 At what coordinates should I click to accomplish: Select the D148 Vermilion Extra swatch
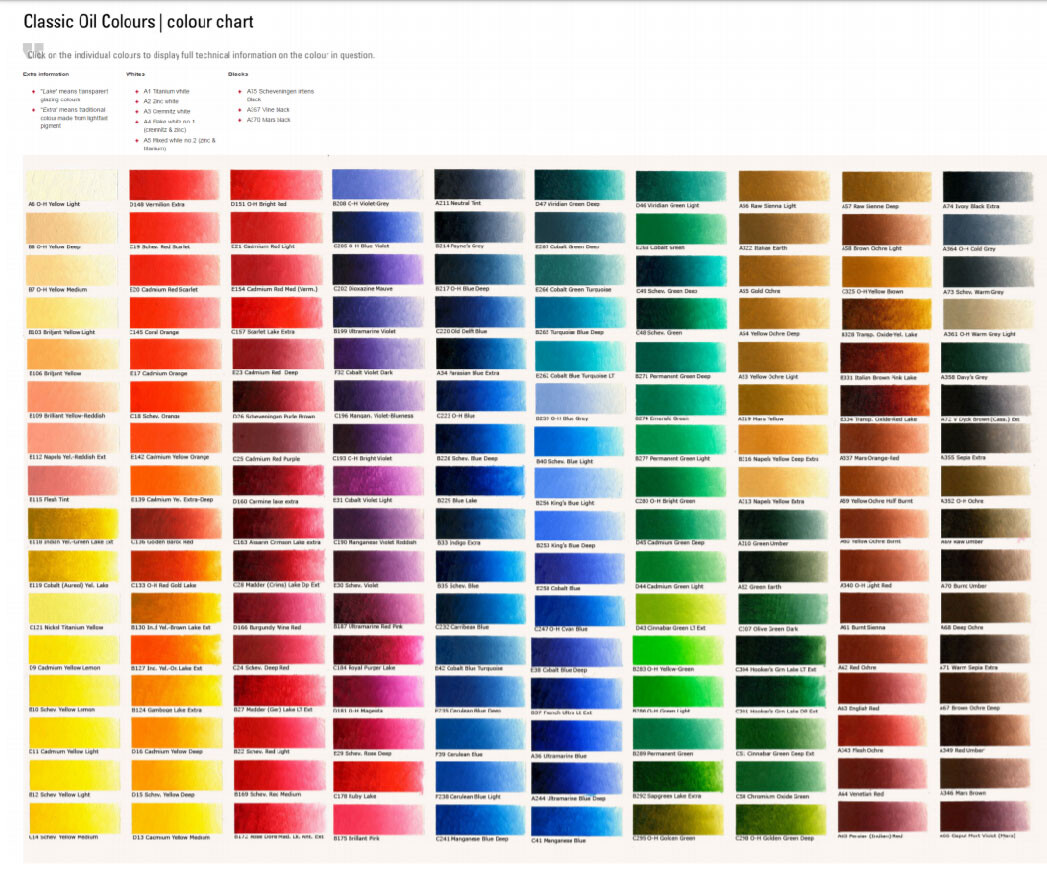(x=174, y=184)
